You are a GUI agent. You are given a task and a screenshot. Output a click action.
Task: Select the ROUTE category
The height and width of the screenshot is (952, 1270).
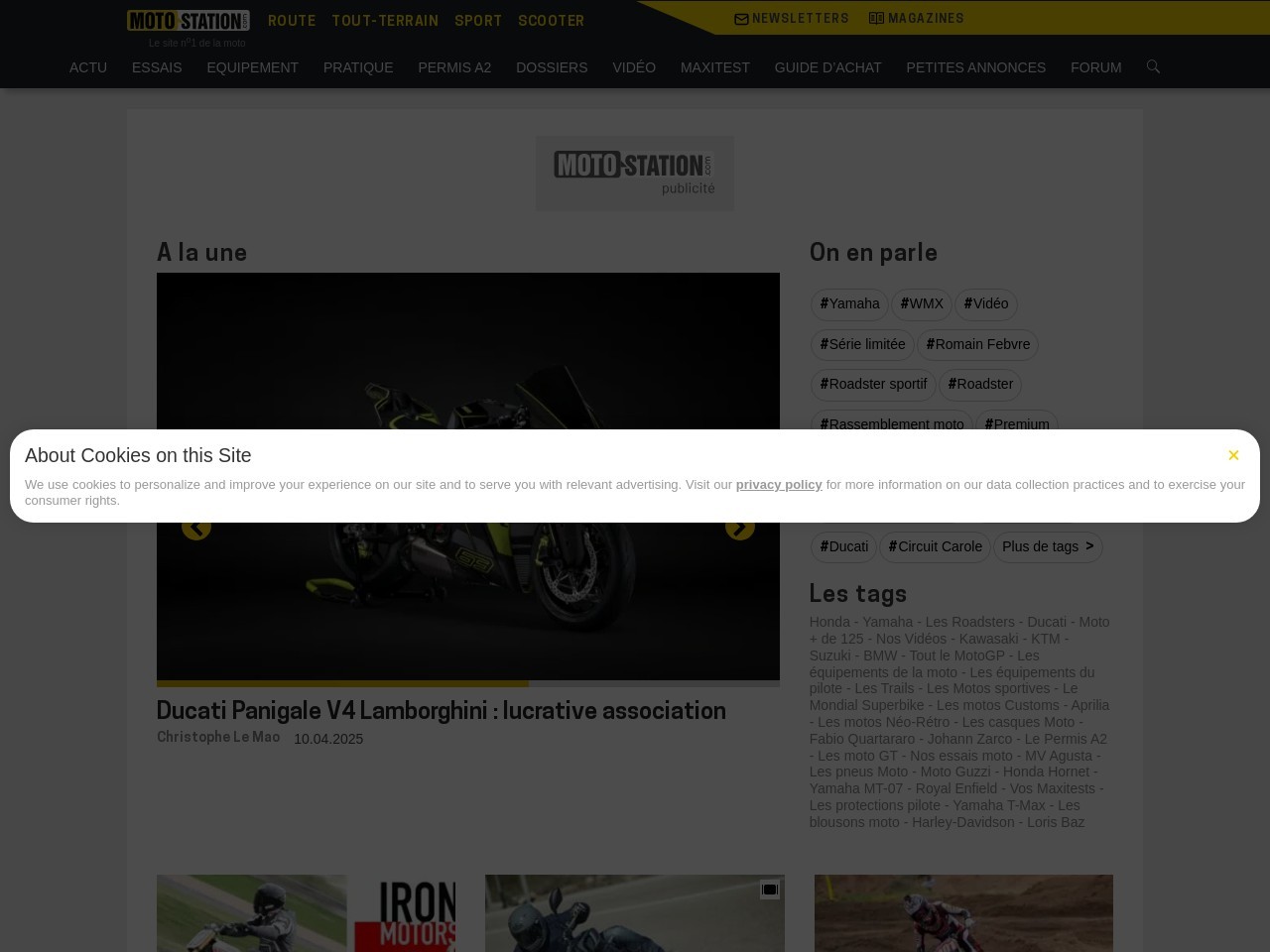point(292,21)
